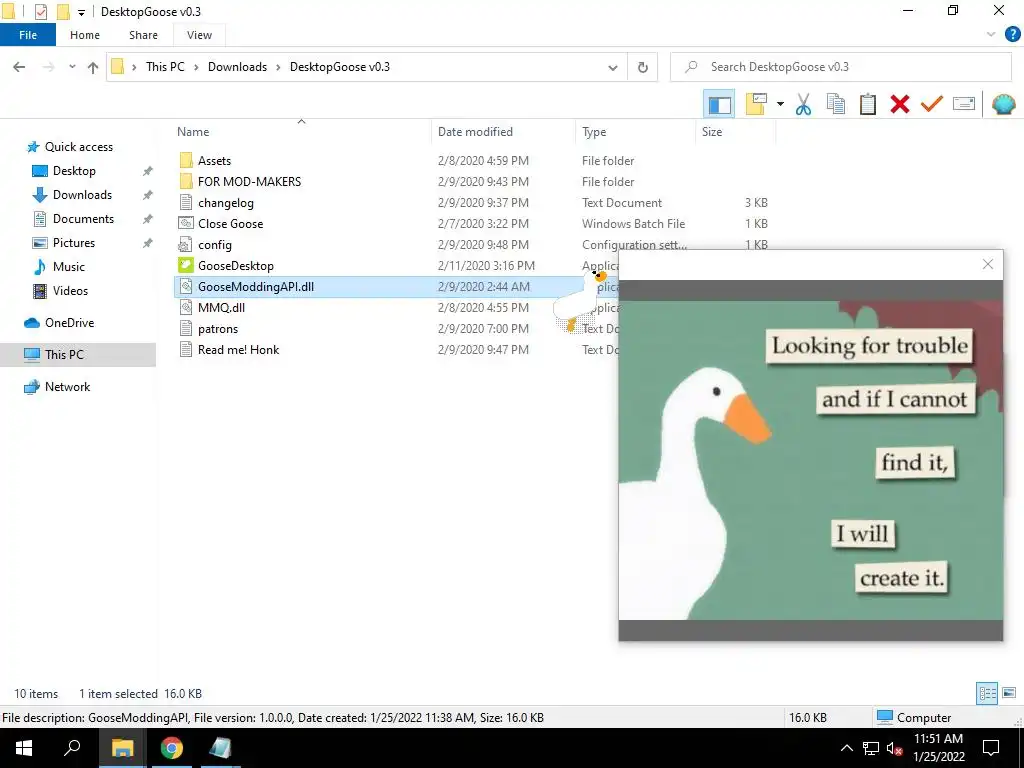1024x768 pixels.
Task: Click the Properties card icon
Action: pyautogui.click(x=964, y=104)
